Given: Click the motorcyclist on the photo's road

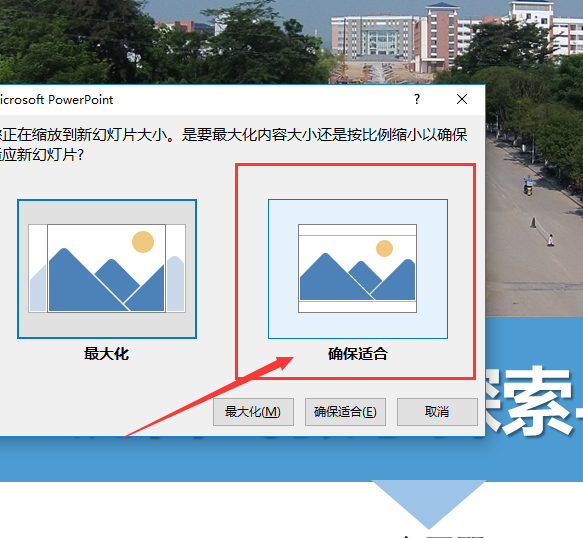Looking at the screenshot, I should (528, 185).
